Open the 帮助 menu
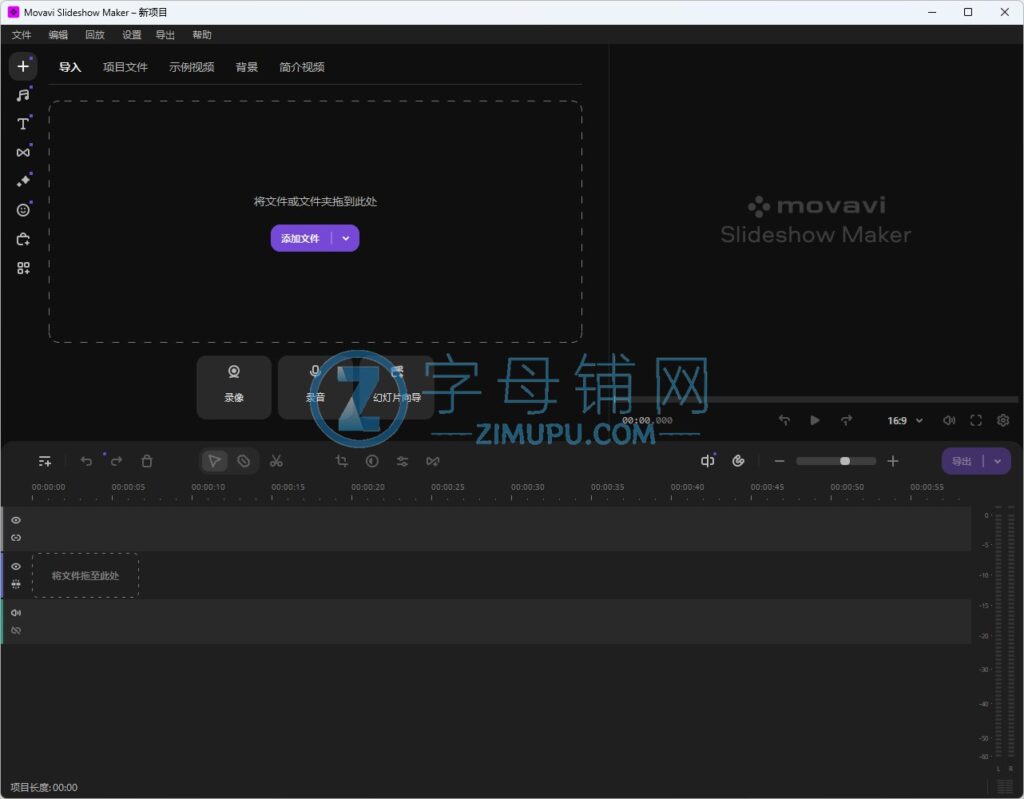This screenshot has width=1024, height=799. coord(202,35)
